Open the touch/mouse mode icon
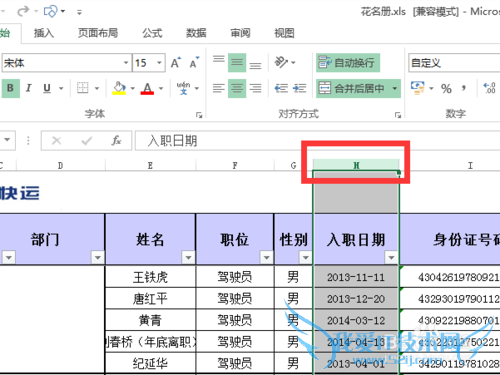Viewport: 500px width, 375px height. tap(51, 12)
